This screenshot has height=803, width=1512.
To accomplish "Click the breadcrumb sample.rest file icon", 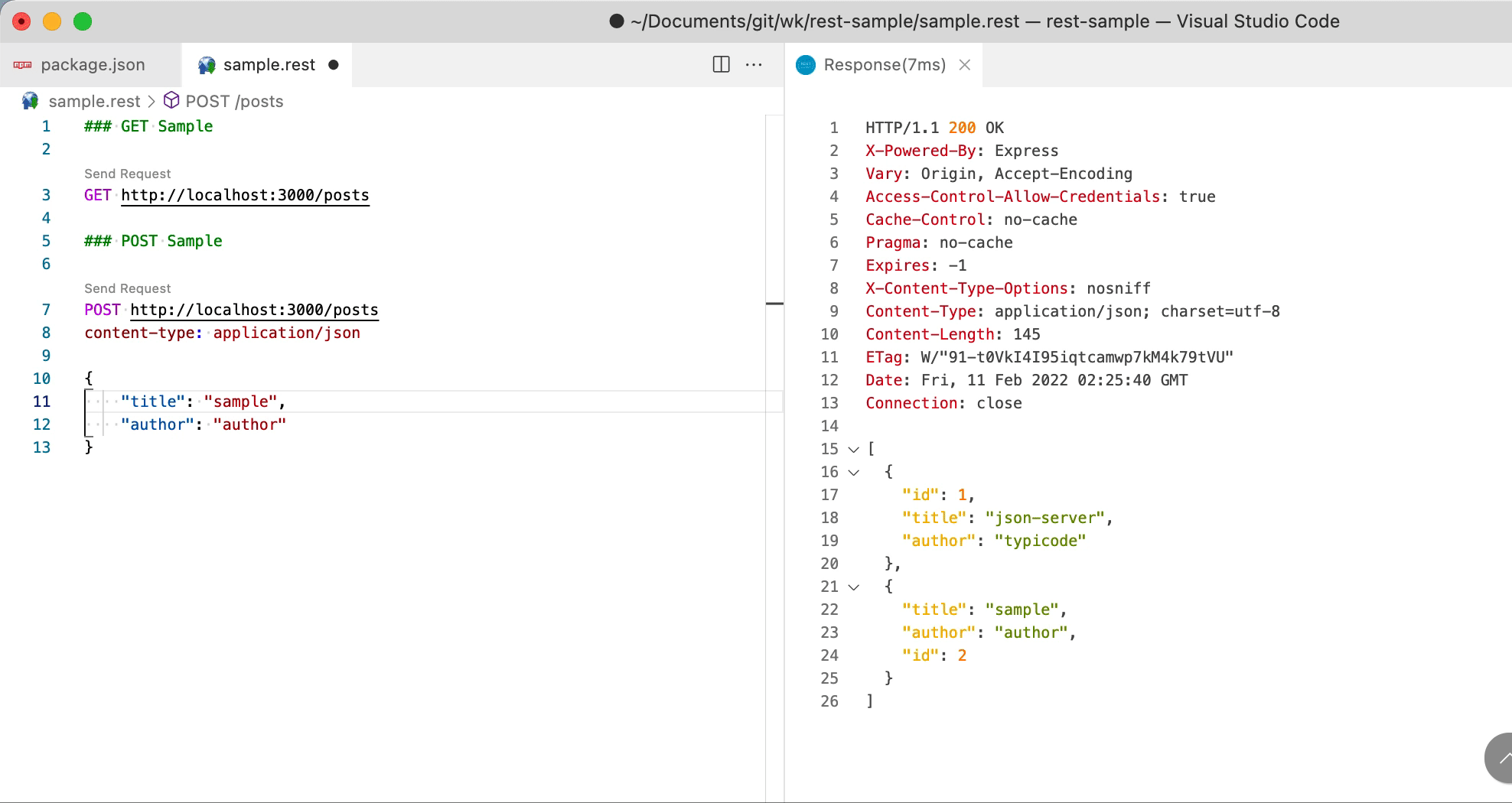I will (x=31, y=101).
